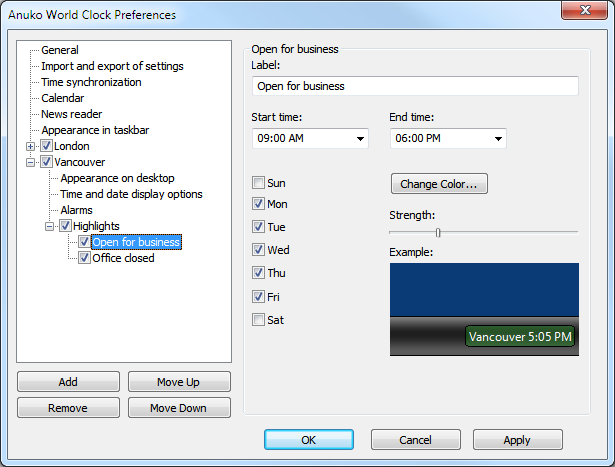The height and width of the screenshot is (467, 615).
Task: Open the News reader settings
Action: click(x=71, y=114)
